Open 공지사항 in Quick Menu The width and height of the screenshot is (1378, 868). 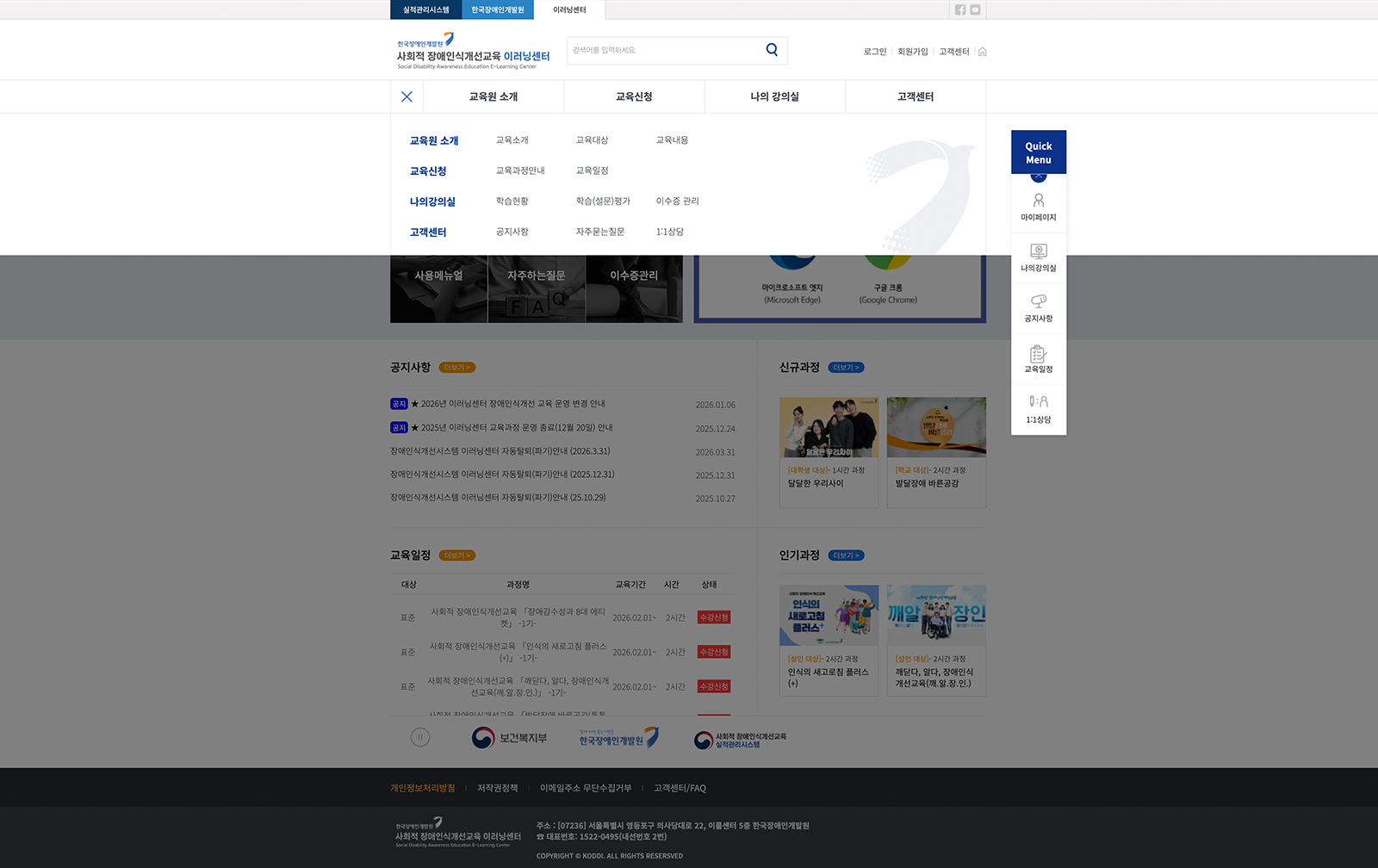point(1039,309)
